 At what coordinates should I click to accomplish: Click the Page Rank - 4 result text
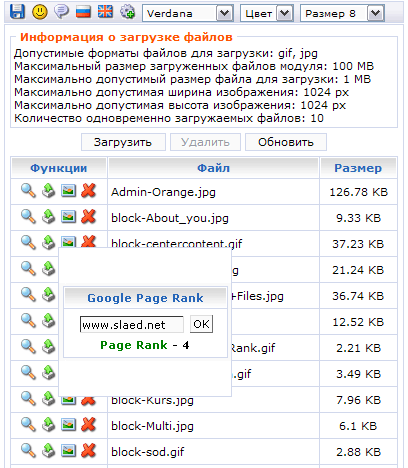145,345
